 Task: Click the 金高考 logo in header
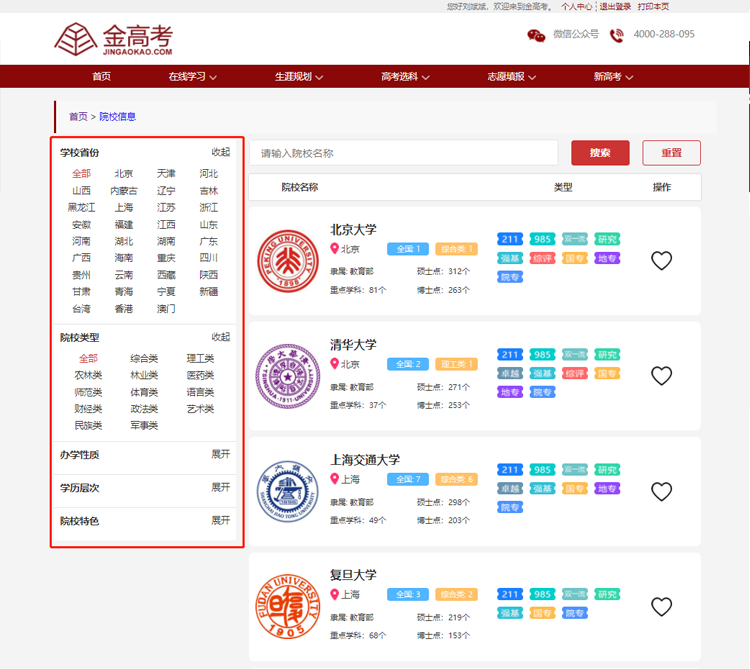114,39
